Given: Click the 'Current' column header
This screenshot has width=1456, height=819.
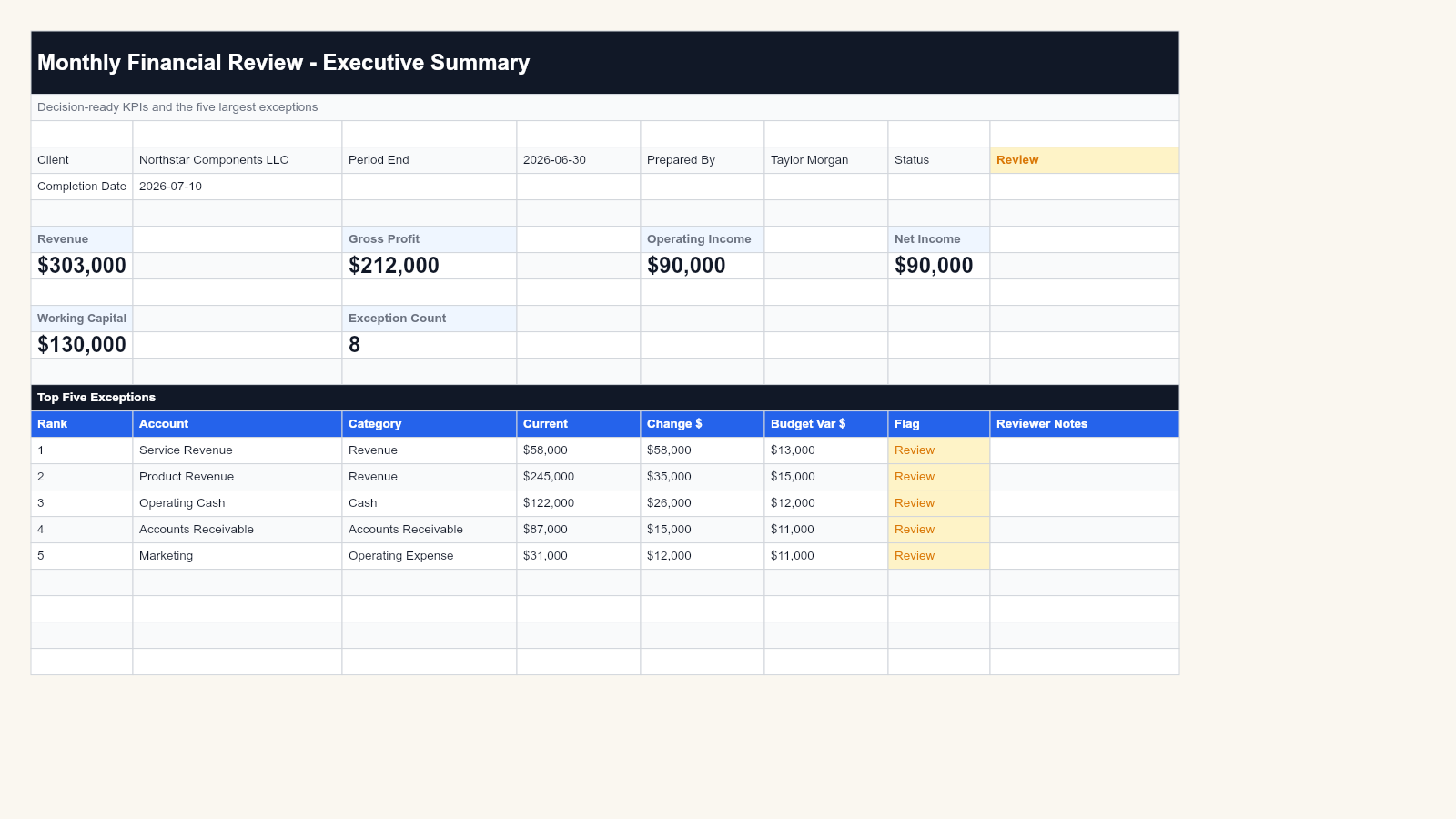Looking at the screenshot, I should click(x=579, y=424).
